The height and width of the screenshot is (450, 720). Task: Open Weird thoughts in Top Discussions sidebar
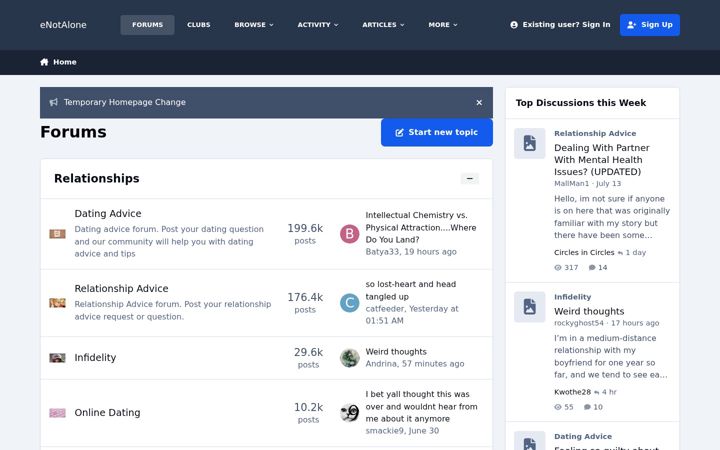(x=589, y=311)
